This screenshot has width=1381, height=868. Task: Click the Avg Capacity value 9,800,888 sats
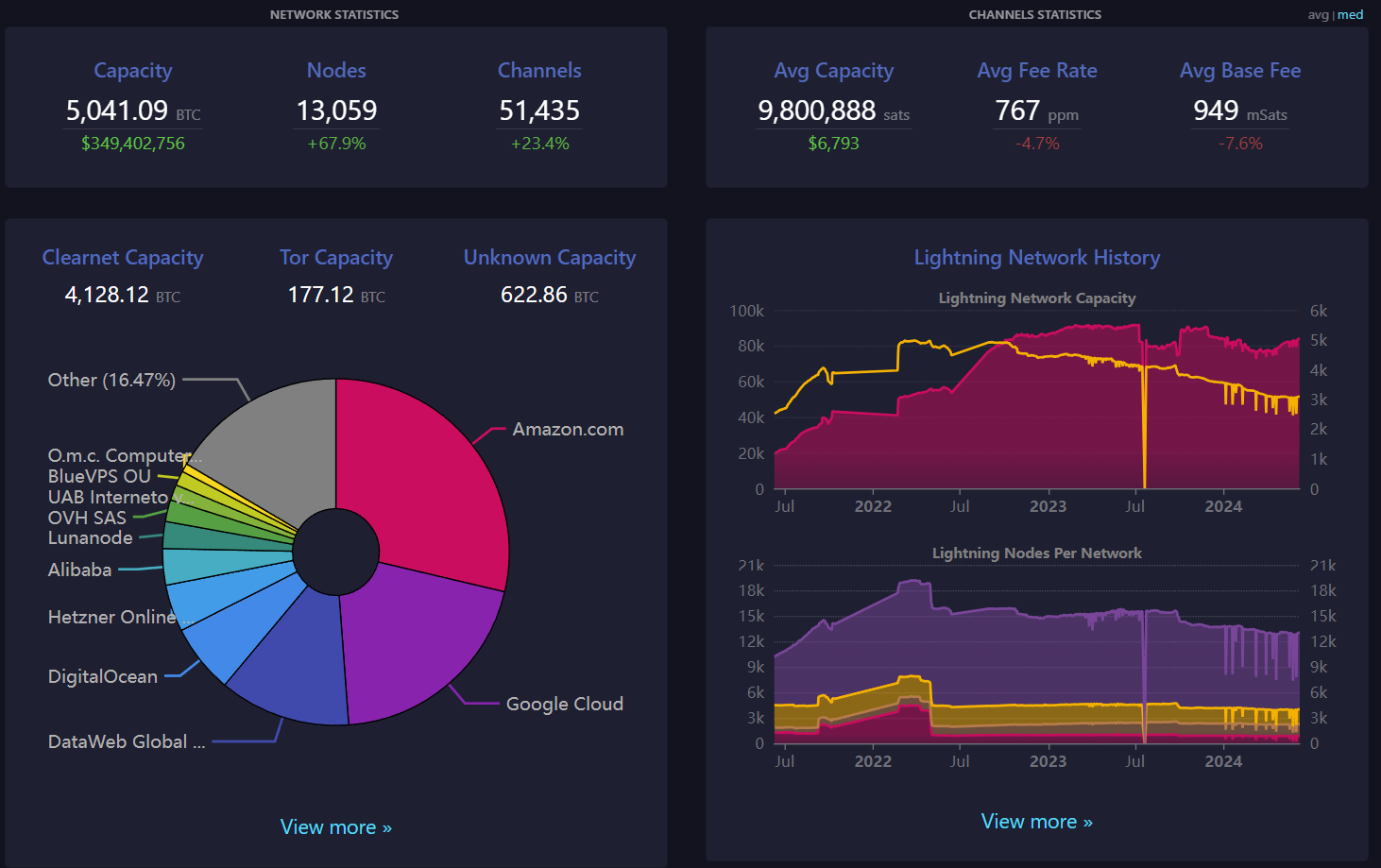834,111
